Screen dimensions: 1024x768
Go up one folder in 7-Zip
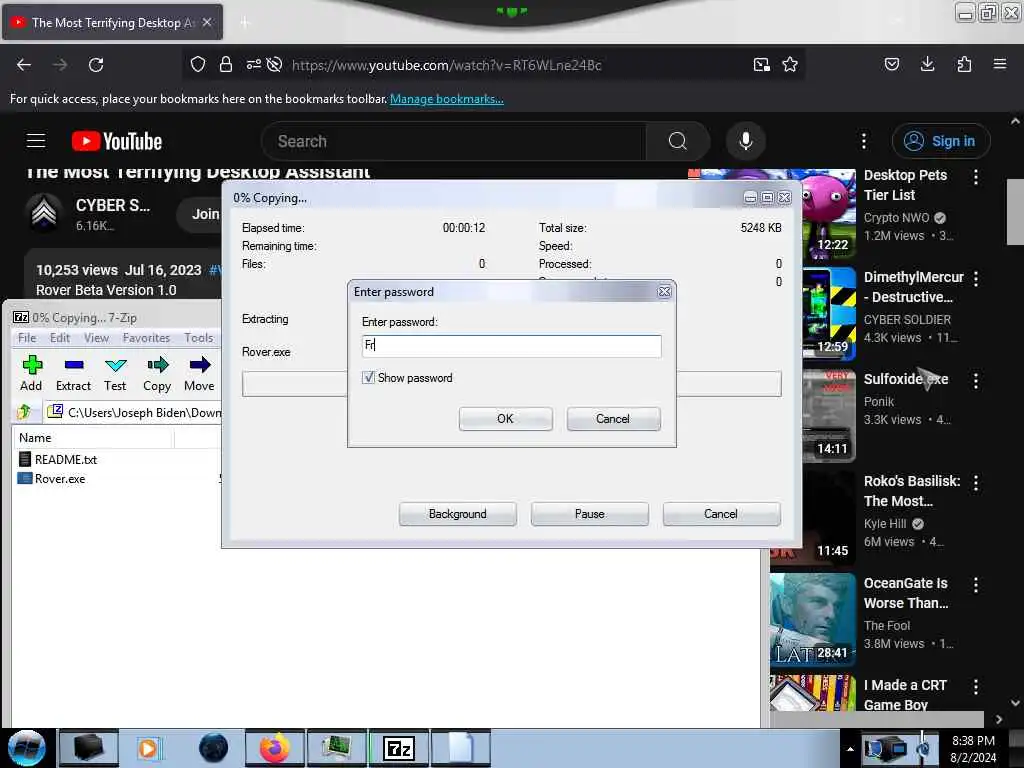[x=24, y=412]
